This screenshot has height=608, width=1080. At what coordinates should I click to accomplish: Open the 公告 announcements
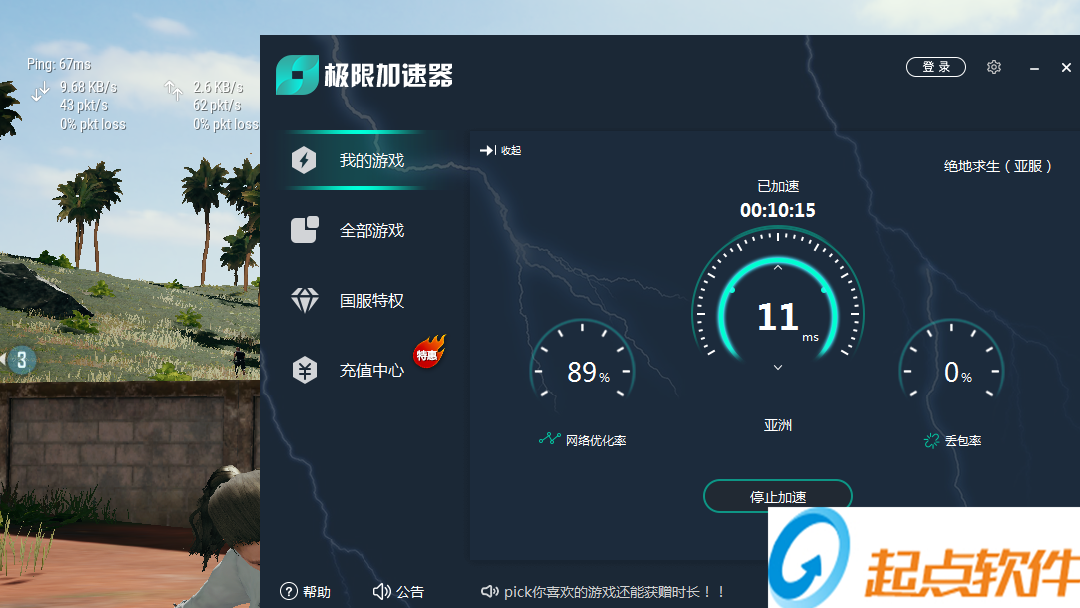click(398, 591)
